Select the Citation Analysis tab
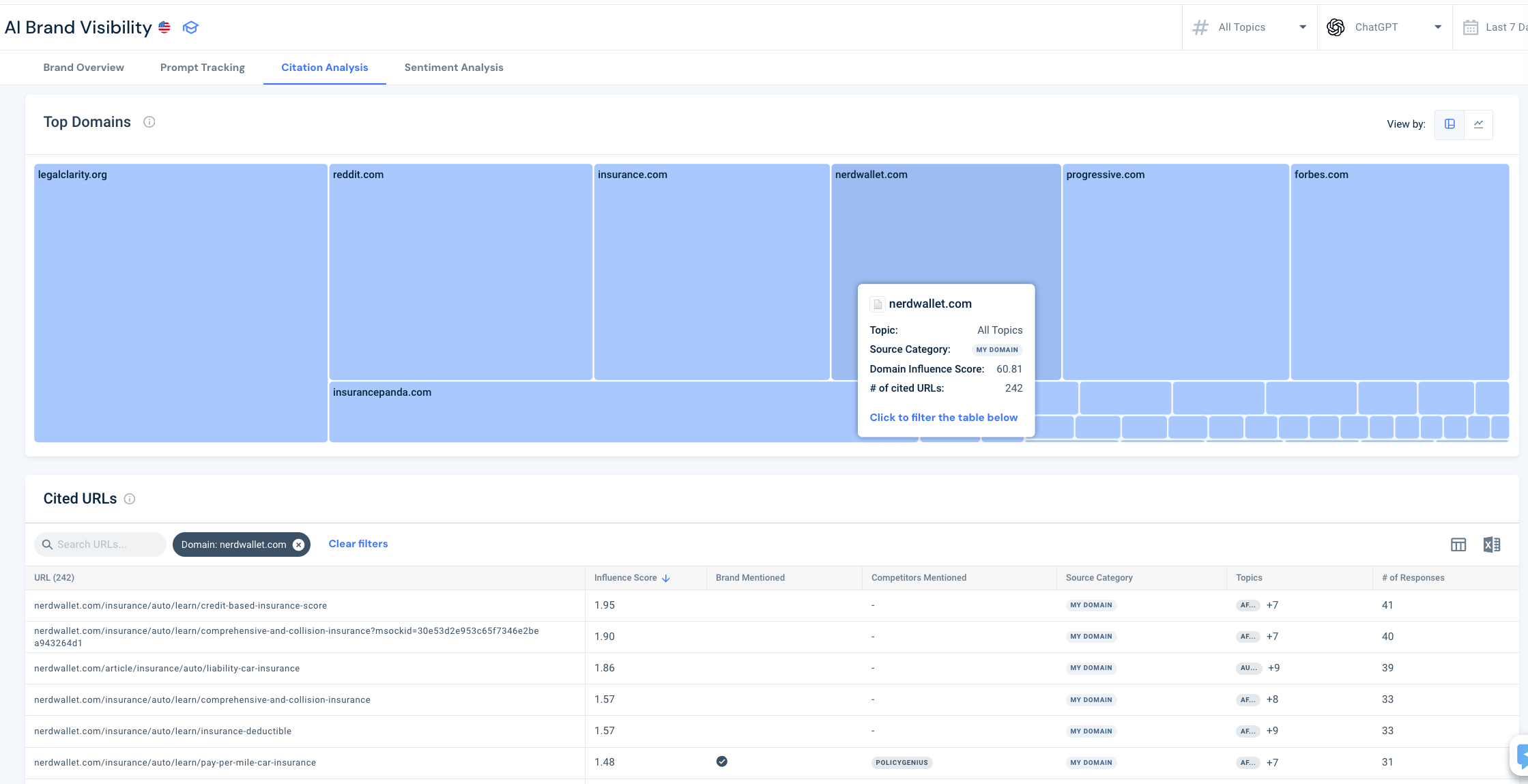The width and height of the screenshot is (1528, 784). (325, 68)
